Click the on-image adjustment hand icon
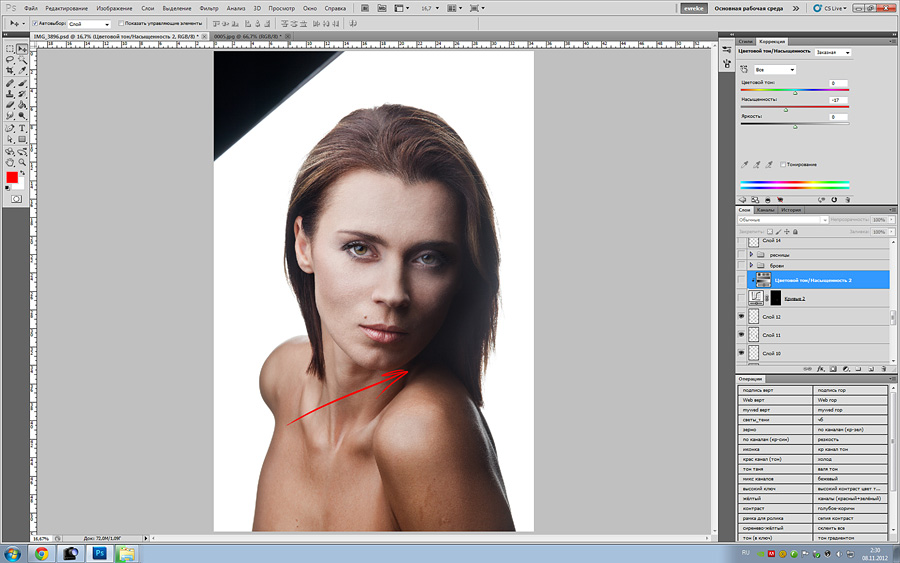The width and height of the screenshot is (900, 563). (x=744, y=69)
